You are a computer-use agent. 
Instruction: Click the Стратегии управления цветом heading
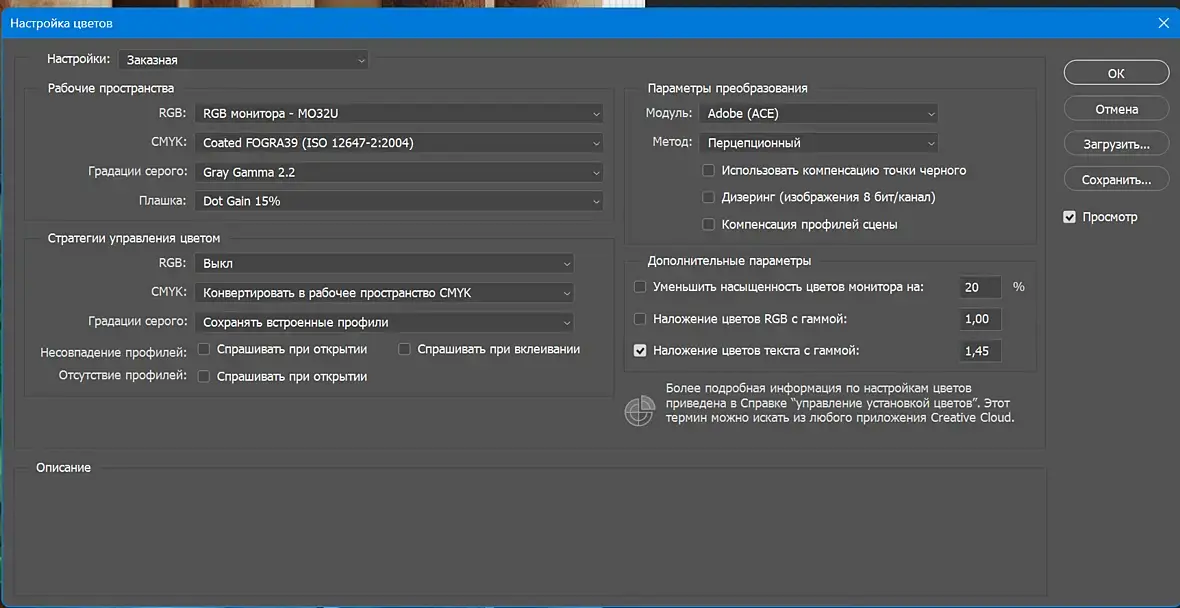point(134,238)
